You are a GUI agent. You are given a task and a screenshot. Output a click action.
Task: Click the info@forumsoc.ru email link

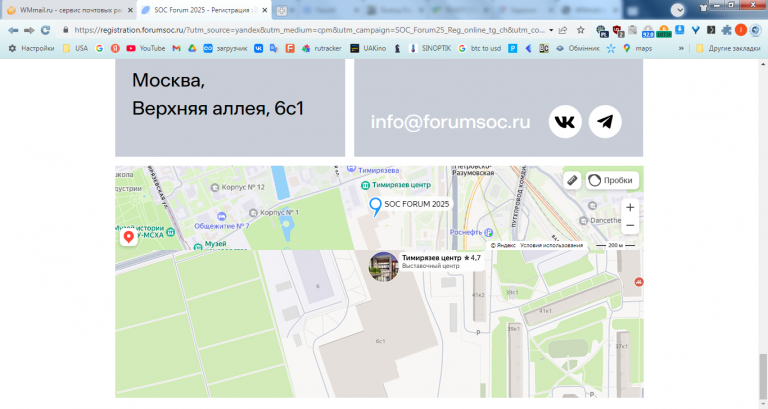tap(450, 122)
